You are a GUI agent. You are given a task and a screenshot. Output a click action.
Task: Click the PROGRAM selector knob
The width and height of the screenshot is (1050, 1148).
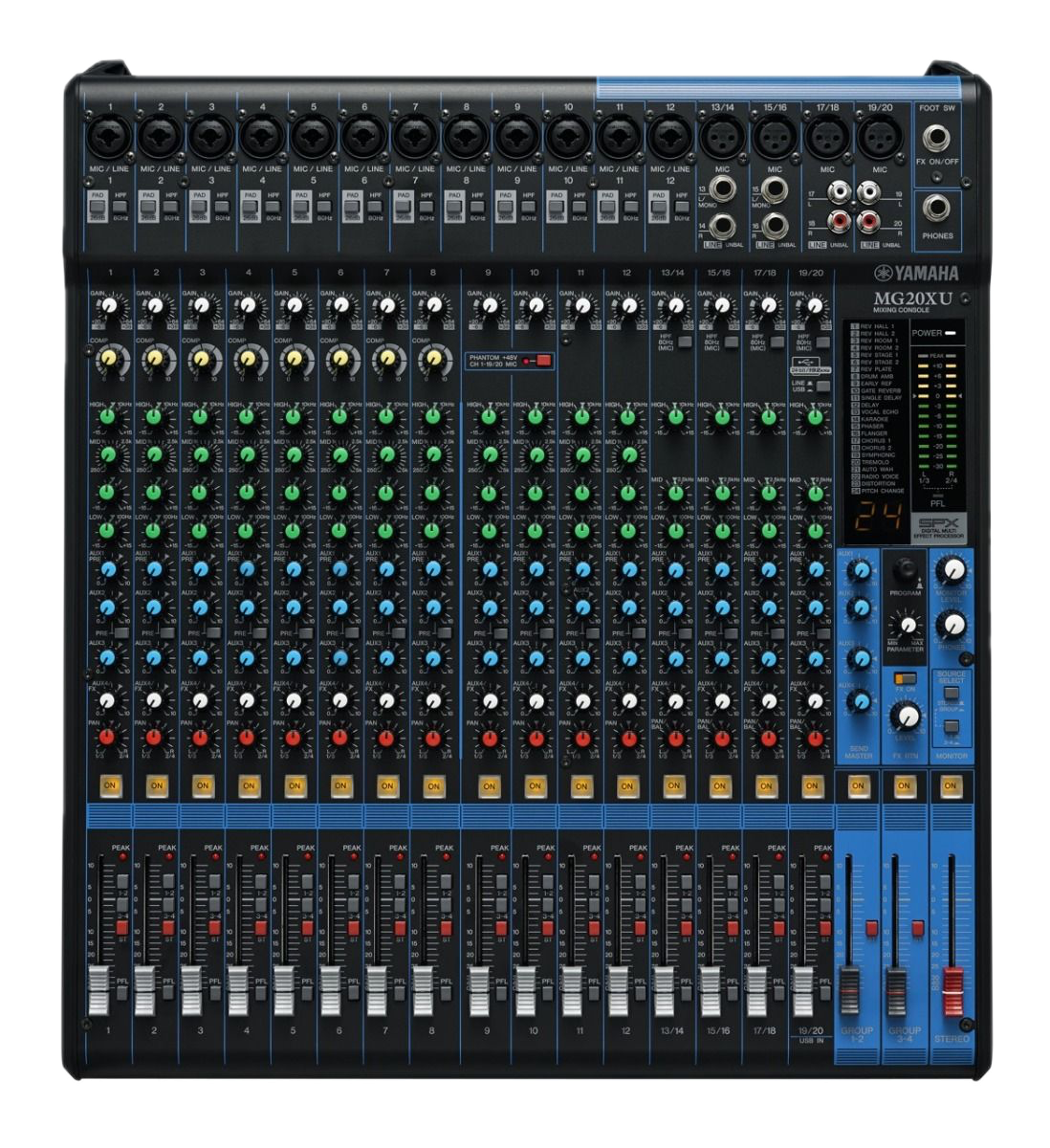click(x=904, y=571)
